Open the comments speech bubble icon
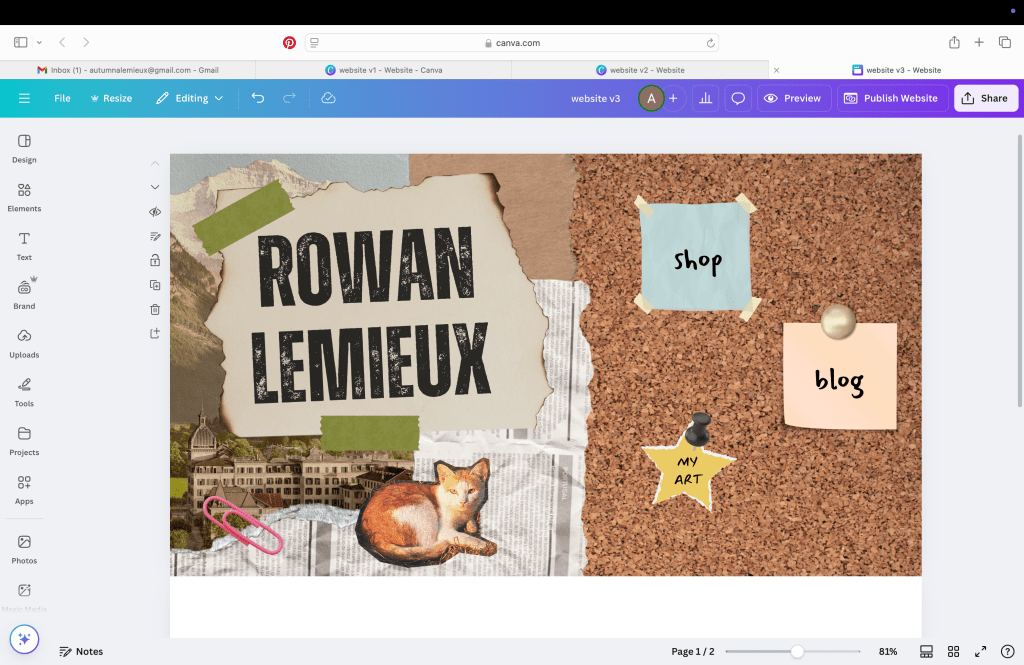The image size is (1024, 665). pos(738,98)
